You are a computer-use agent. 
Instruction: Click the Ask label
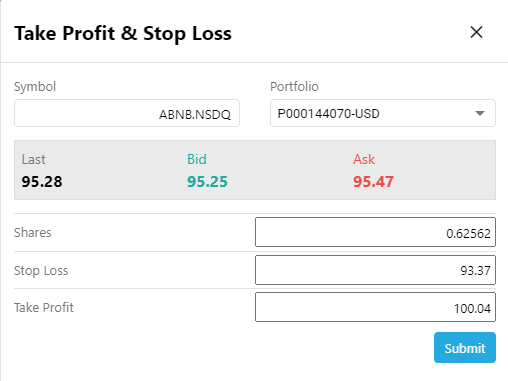(364, 159)
